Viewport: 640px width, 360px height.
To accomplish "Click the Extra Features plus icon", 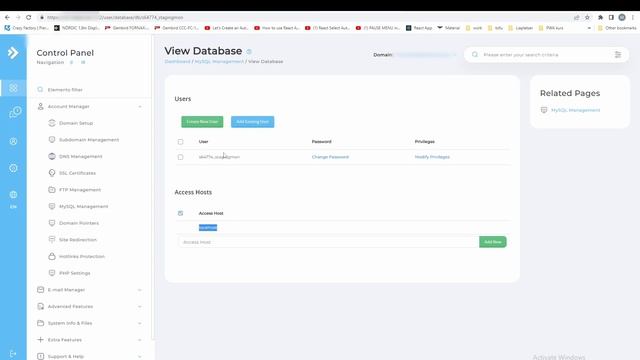I will coord(40,340).
